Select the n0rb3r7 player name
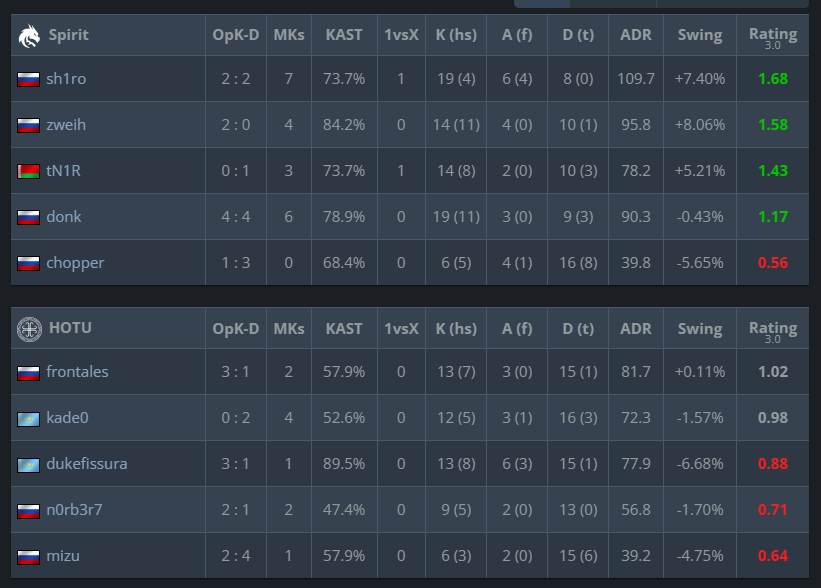Image resolution: width=821 pixels, height=588 pixels. click(x=74, y=509)
